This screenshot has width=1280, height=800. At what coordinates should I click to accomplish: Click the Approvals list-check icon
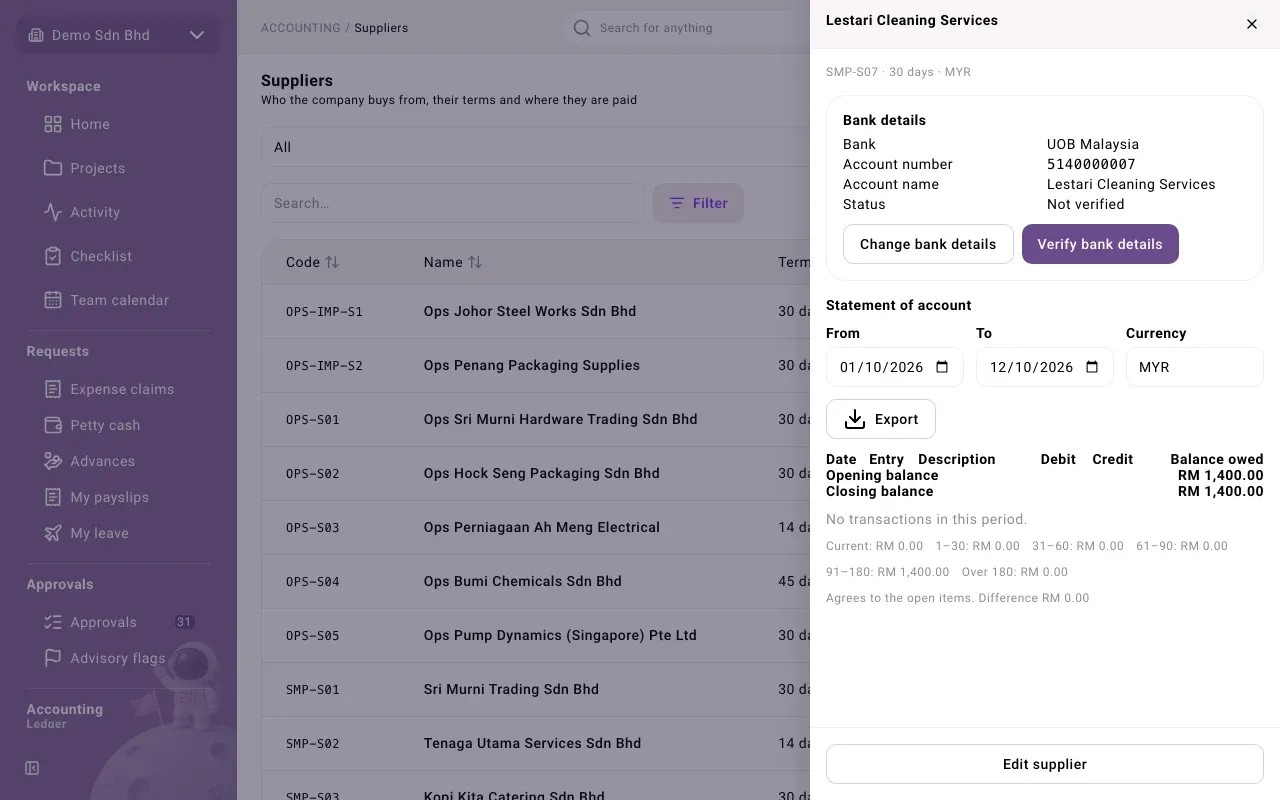(x=53, y=622)
